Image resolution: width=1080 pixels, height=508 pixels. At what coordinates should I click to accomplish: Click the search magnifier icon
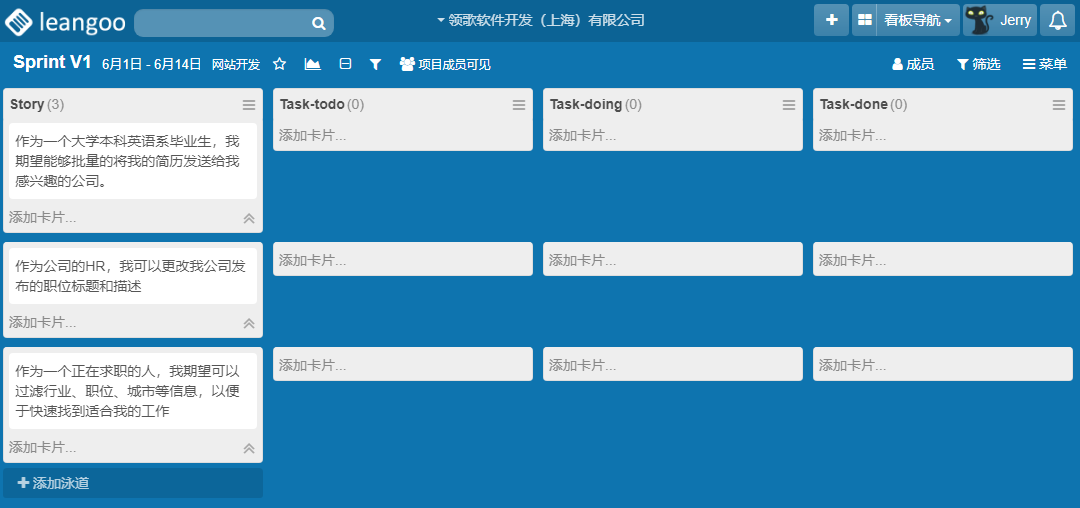tap(318, 23)
